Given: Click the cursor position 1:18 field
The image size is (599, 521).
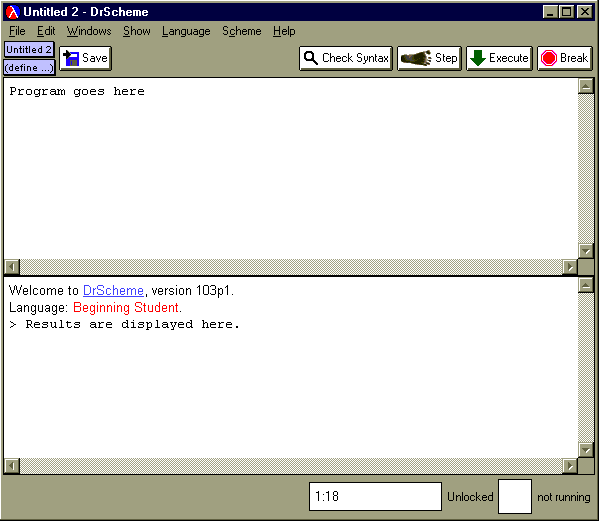Looking at the screenshot, I should point(375,496).
